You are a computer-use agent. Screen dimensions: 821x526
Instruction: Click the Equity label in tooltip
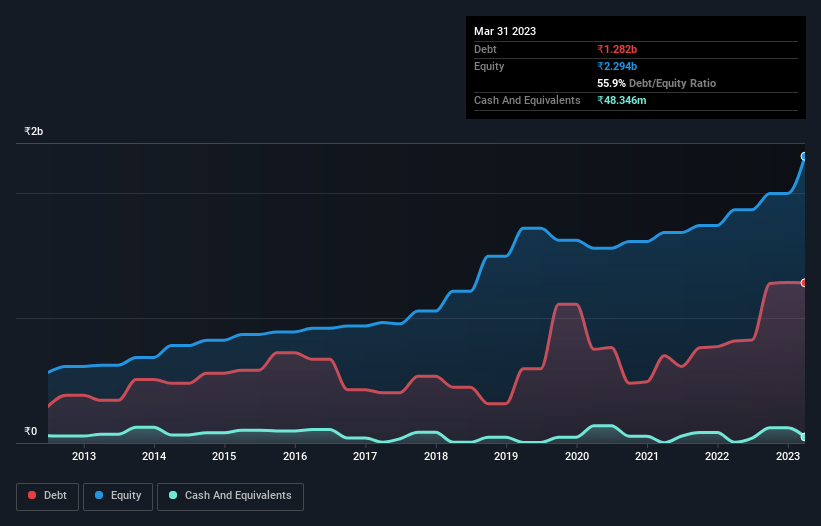[x=489, y=66]
